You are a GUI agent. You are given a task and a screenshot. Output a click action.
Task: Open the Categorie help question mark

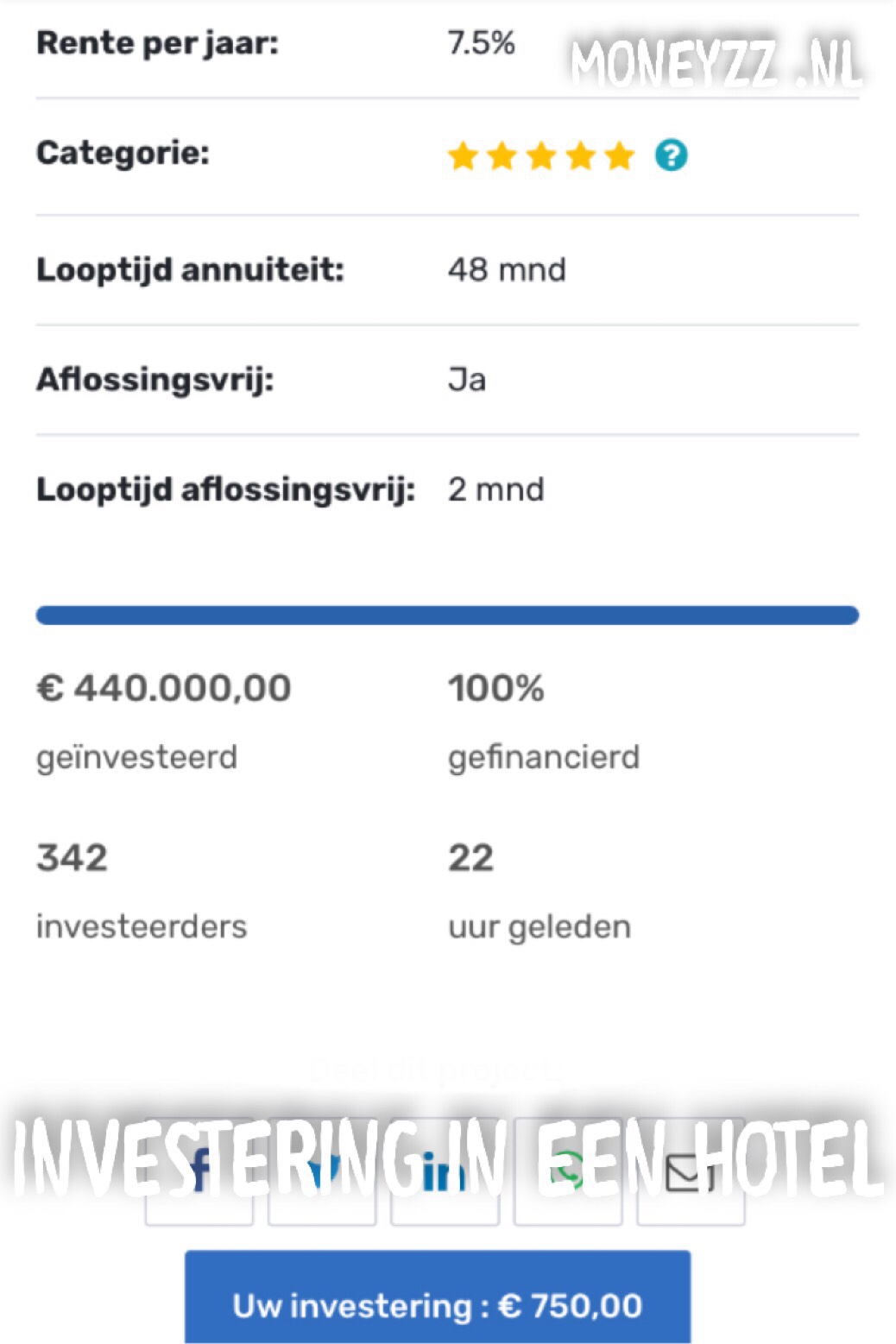pos(671,155)
